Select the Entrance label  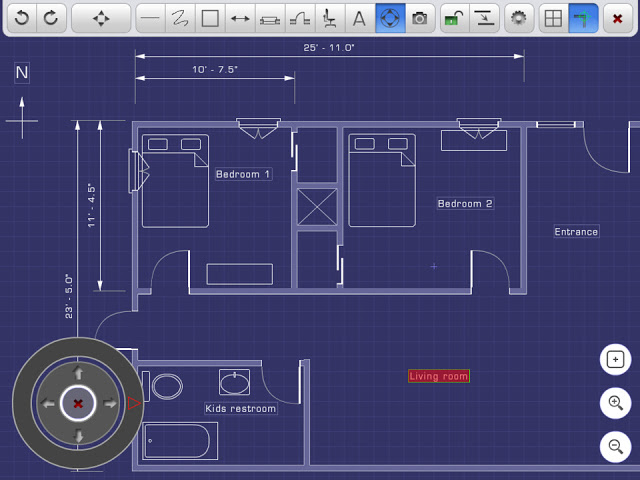576,231
